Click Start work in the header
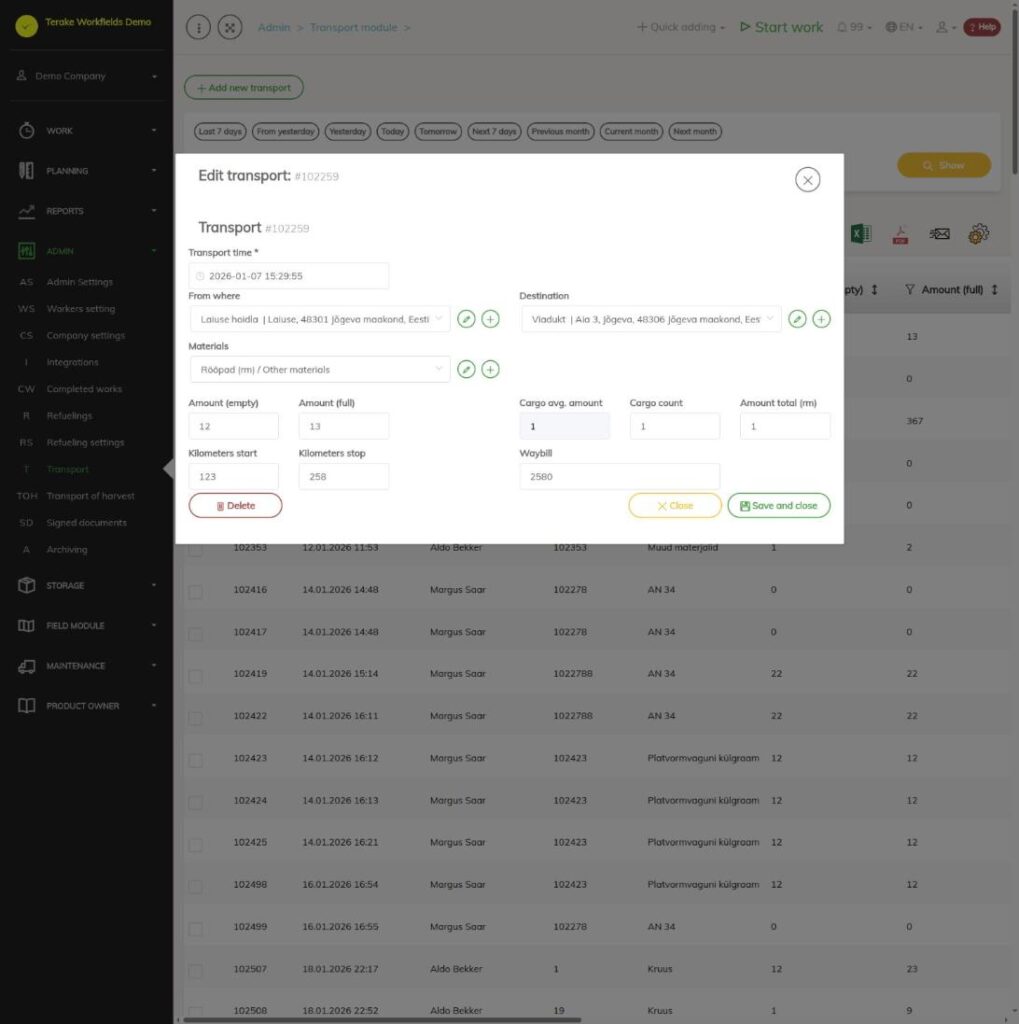This screenshot has width=1019, height=1024. [x=781, y=27]
